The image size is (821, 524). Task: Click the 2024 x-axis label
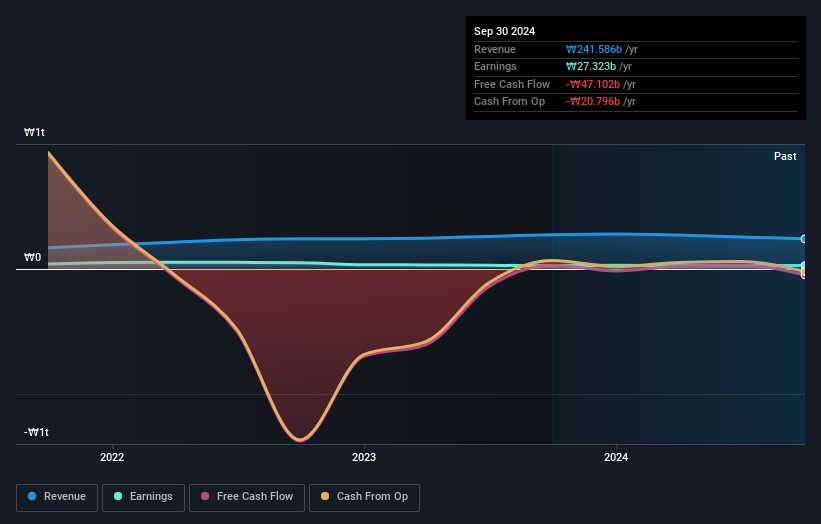[616, 457]
